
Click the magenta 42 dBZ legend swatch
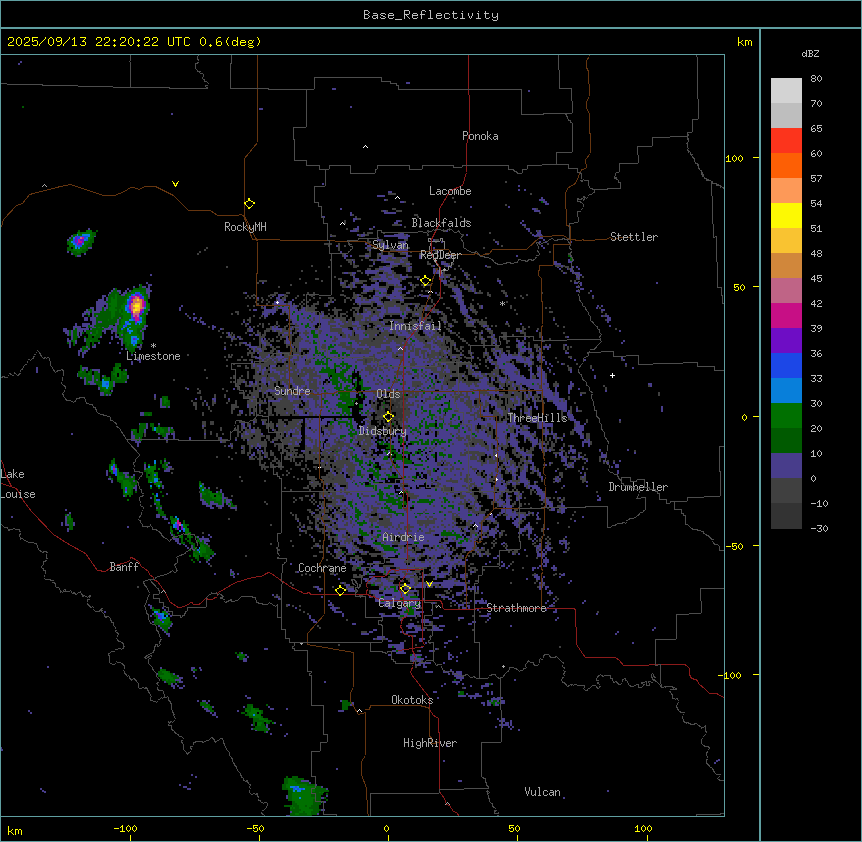[786, 315]
